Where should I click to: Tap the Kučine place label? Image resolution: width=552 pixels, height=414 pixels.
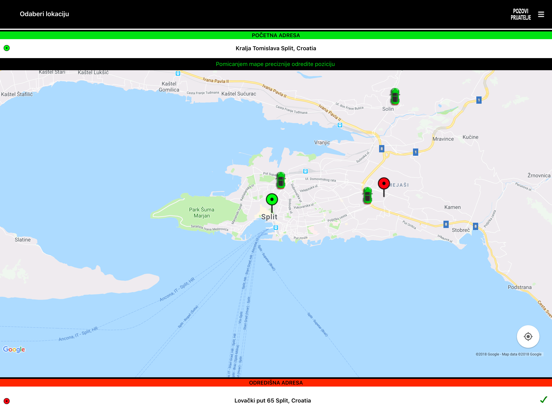coord(470,137)
